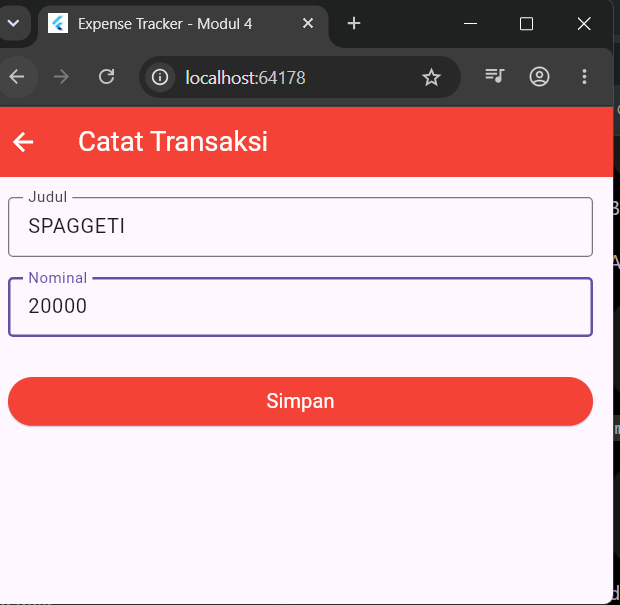Open the media control playlist icon
This screenshot has height=605, width=620.
tap(495, 76)
